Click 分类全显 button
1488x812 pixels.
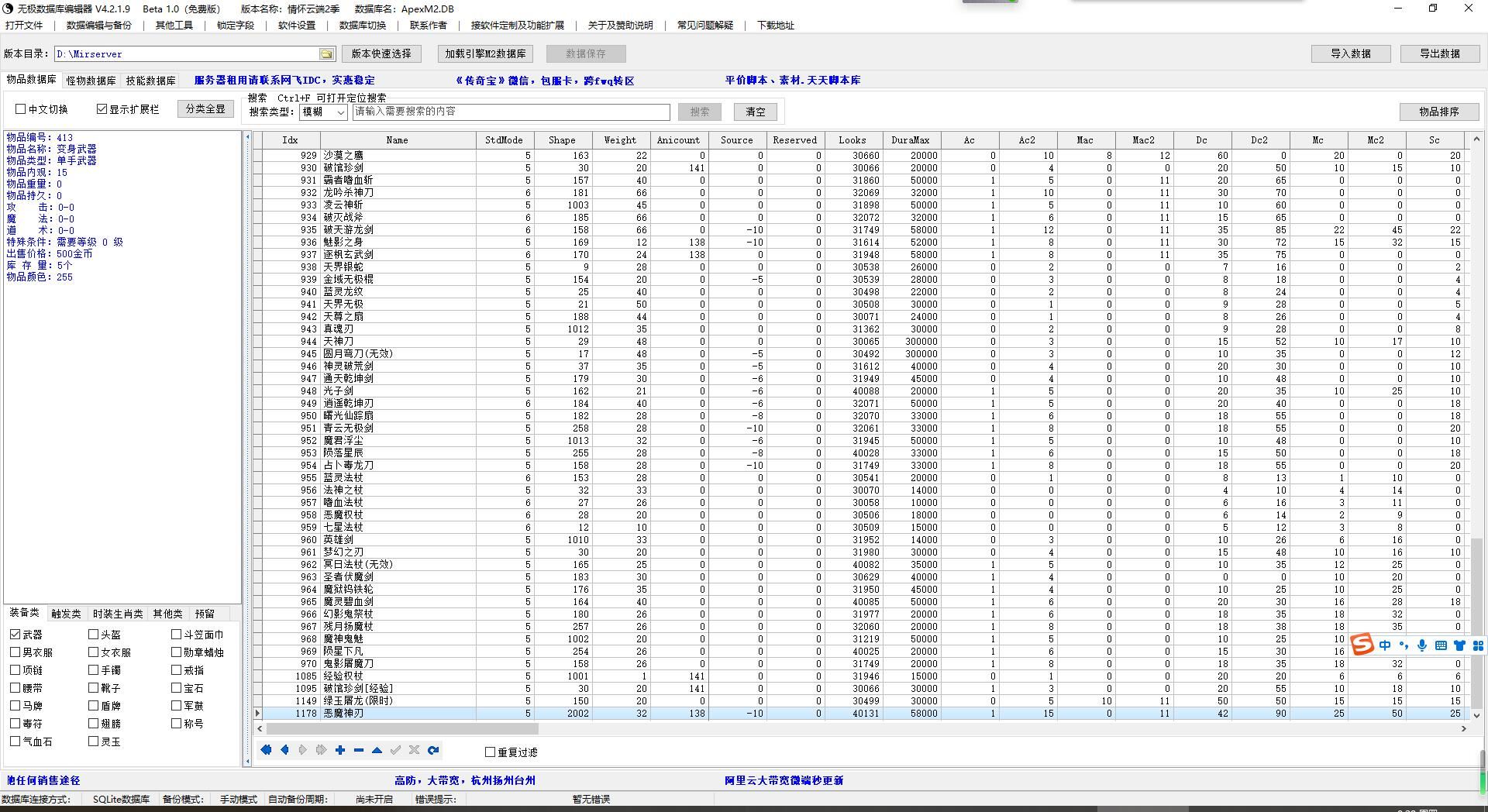click(205, 109)
